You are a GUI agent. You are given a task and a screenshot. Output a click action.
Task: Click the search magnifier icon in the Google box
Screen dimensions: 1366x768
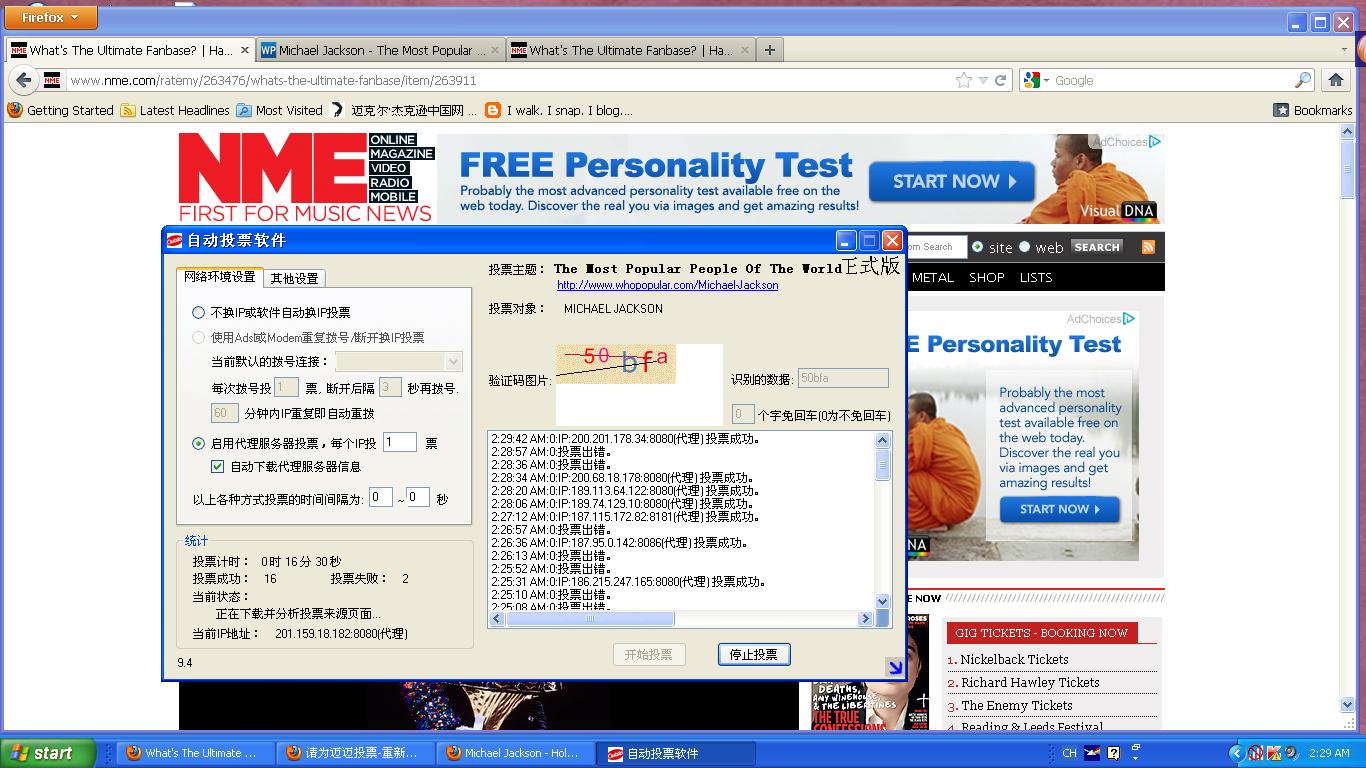tap(1302, 80)
